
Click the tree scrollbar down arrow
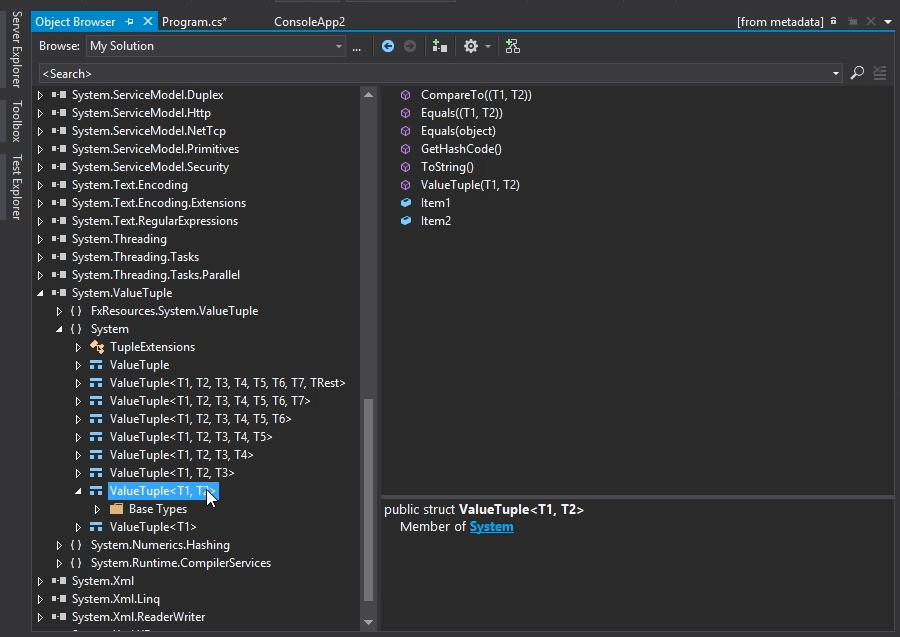368,622
